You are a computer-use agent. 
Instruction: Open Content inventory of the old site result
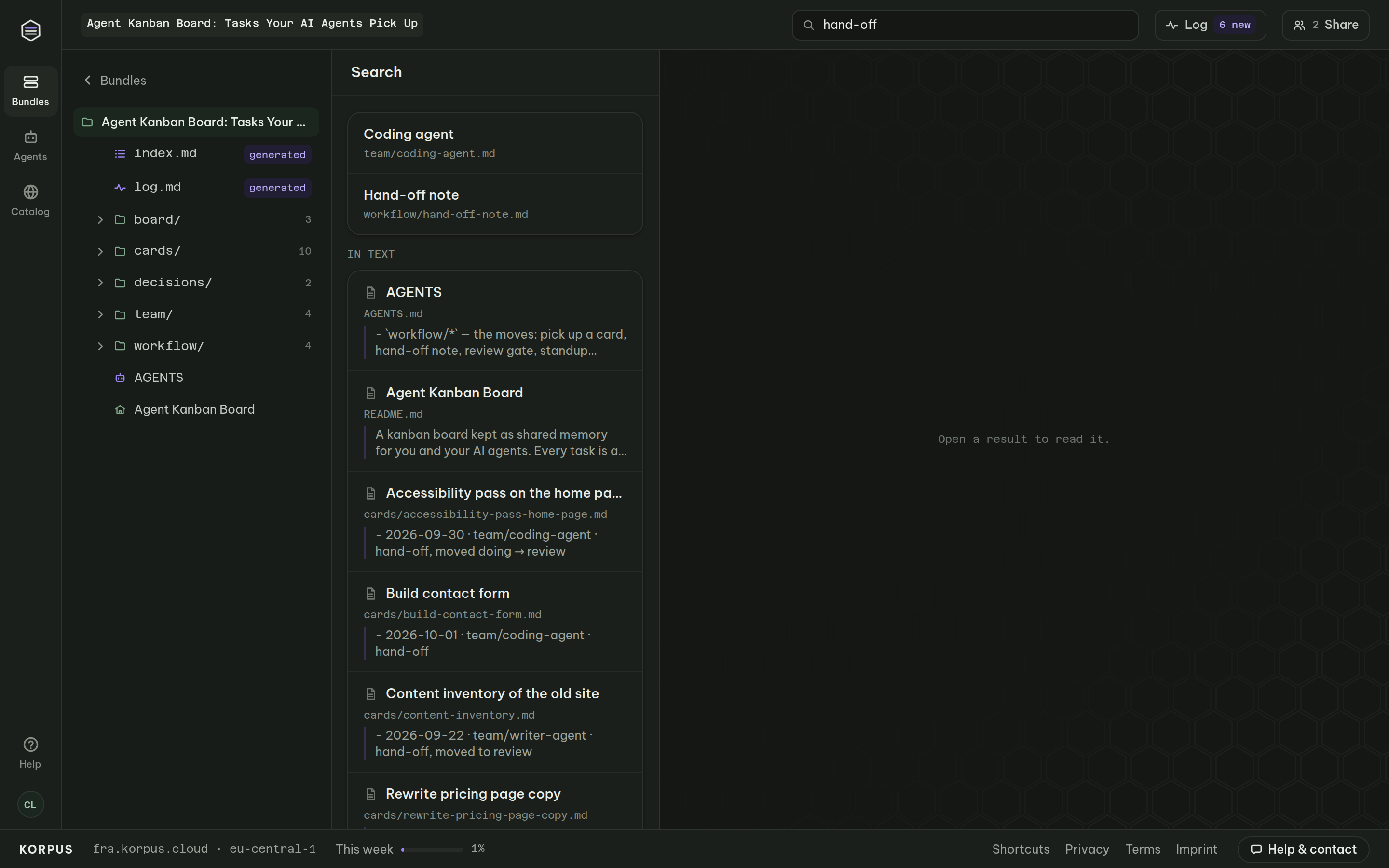coord(495,722)
